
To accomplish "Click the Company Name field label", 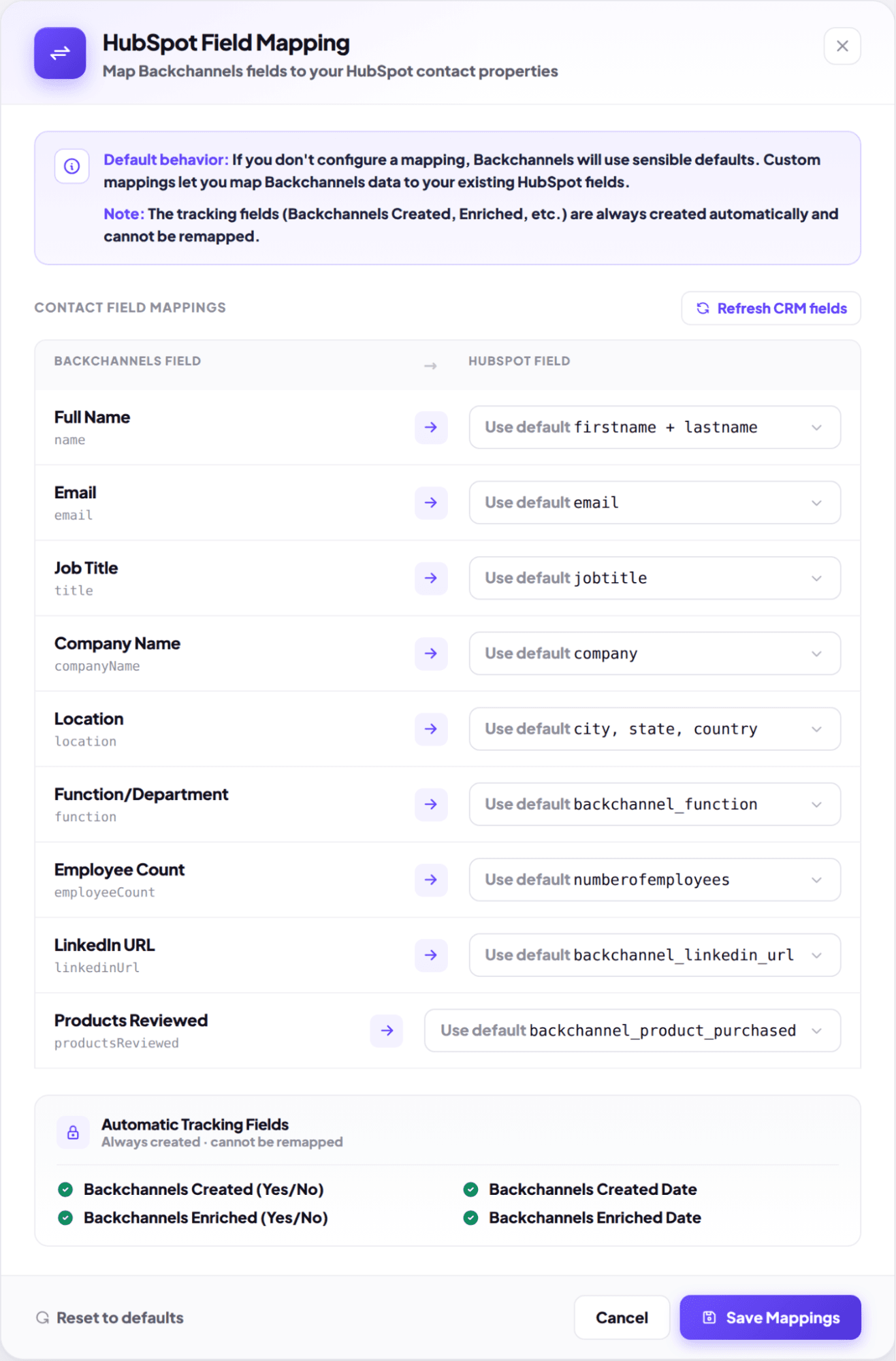I will coord(117,644).
